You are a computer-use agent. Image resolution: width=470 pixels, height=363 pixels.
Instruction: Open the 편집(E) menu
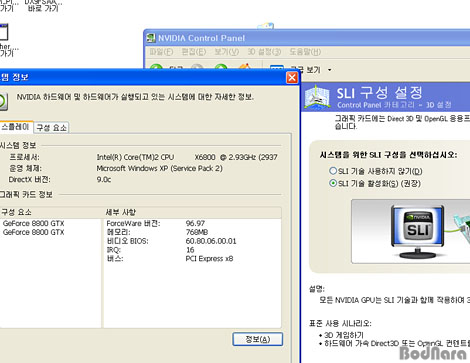coord(194,52)
